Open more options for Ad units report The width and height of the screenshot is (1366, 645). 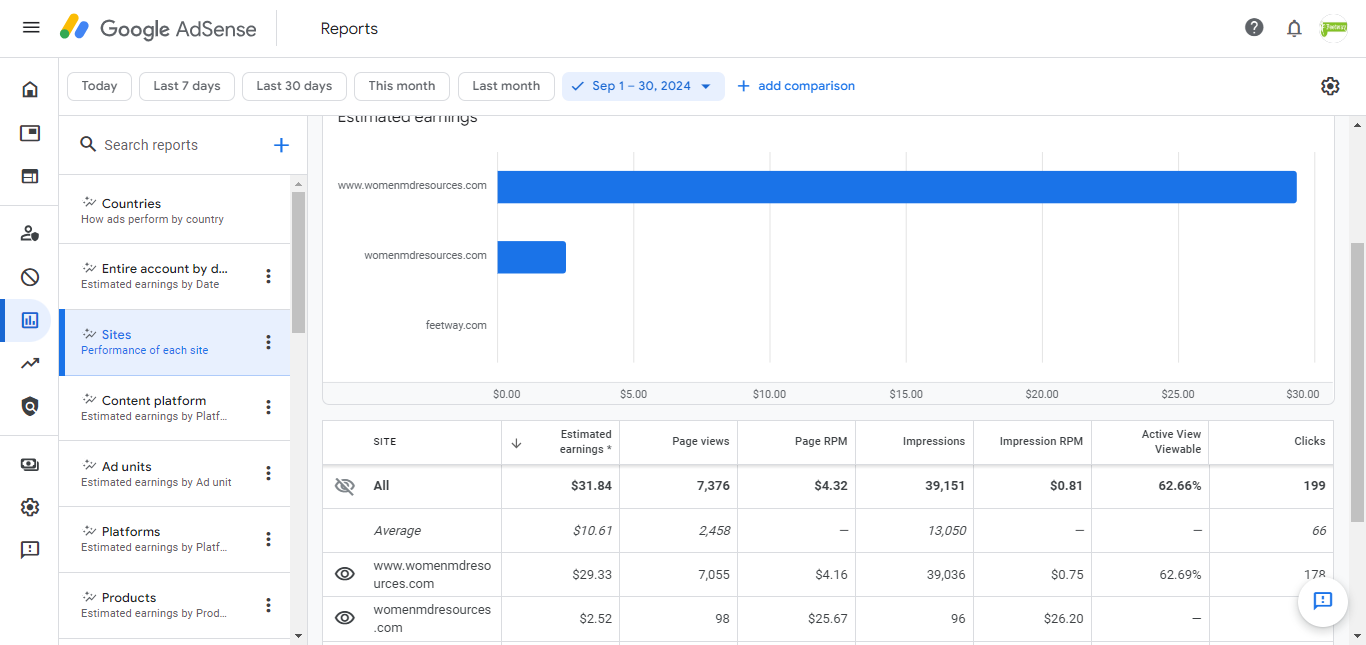[x=268, y=473]
